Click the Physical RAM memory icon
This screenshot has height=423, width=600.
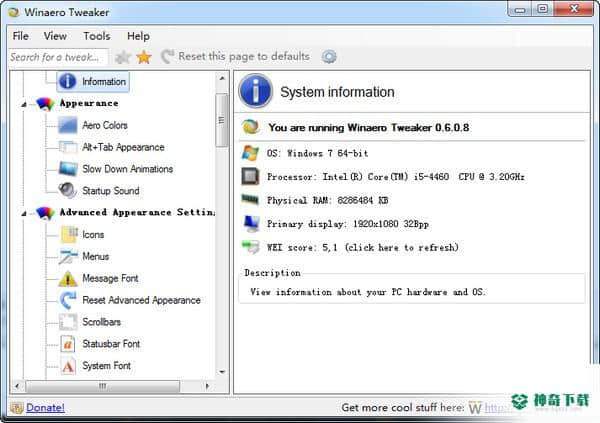pos(250,199)
